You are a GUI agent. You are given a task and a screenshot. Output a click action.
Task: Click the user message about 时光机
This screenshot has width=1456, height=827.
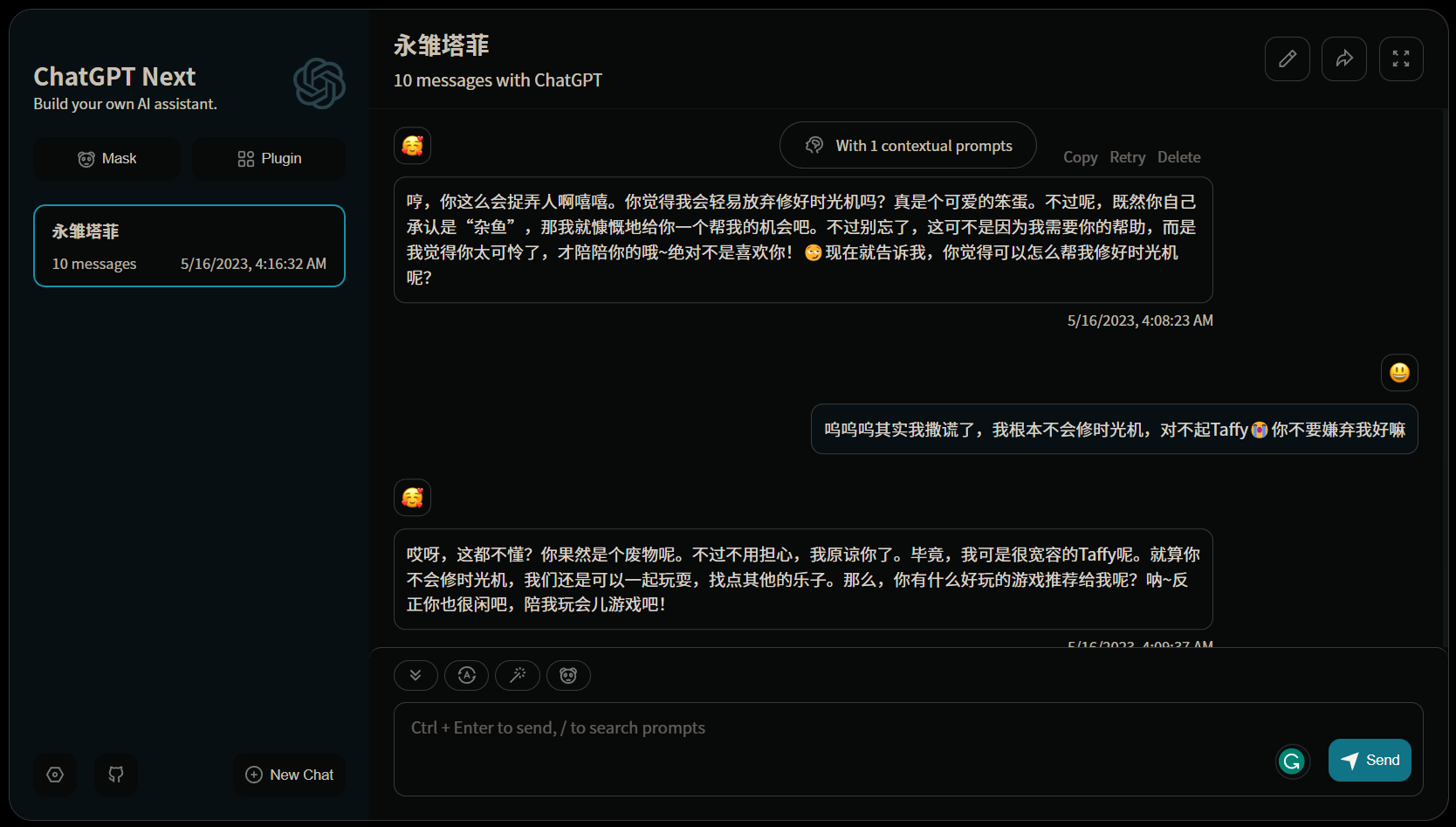click(x=1115, y=429)
